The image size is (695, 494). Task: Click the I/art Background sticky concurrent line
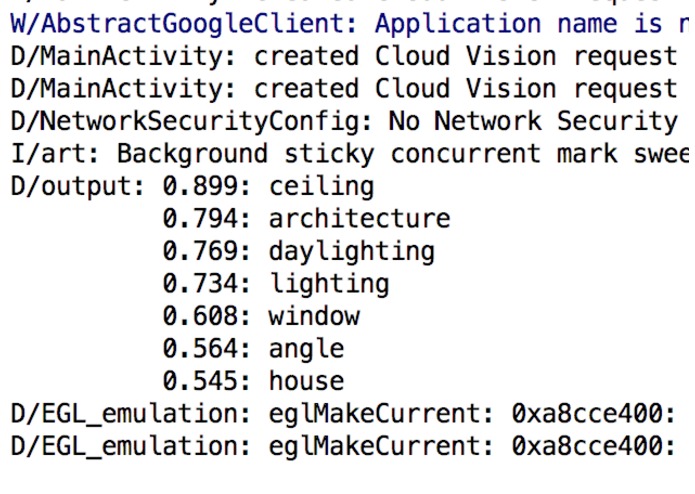350,154
